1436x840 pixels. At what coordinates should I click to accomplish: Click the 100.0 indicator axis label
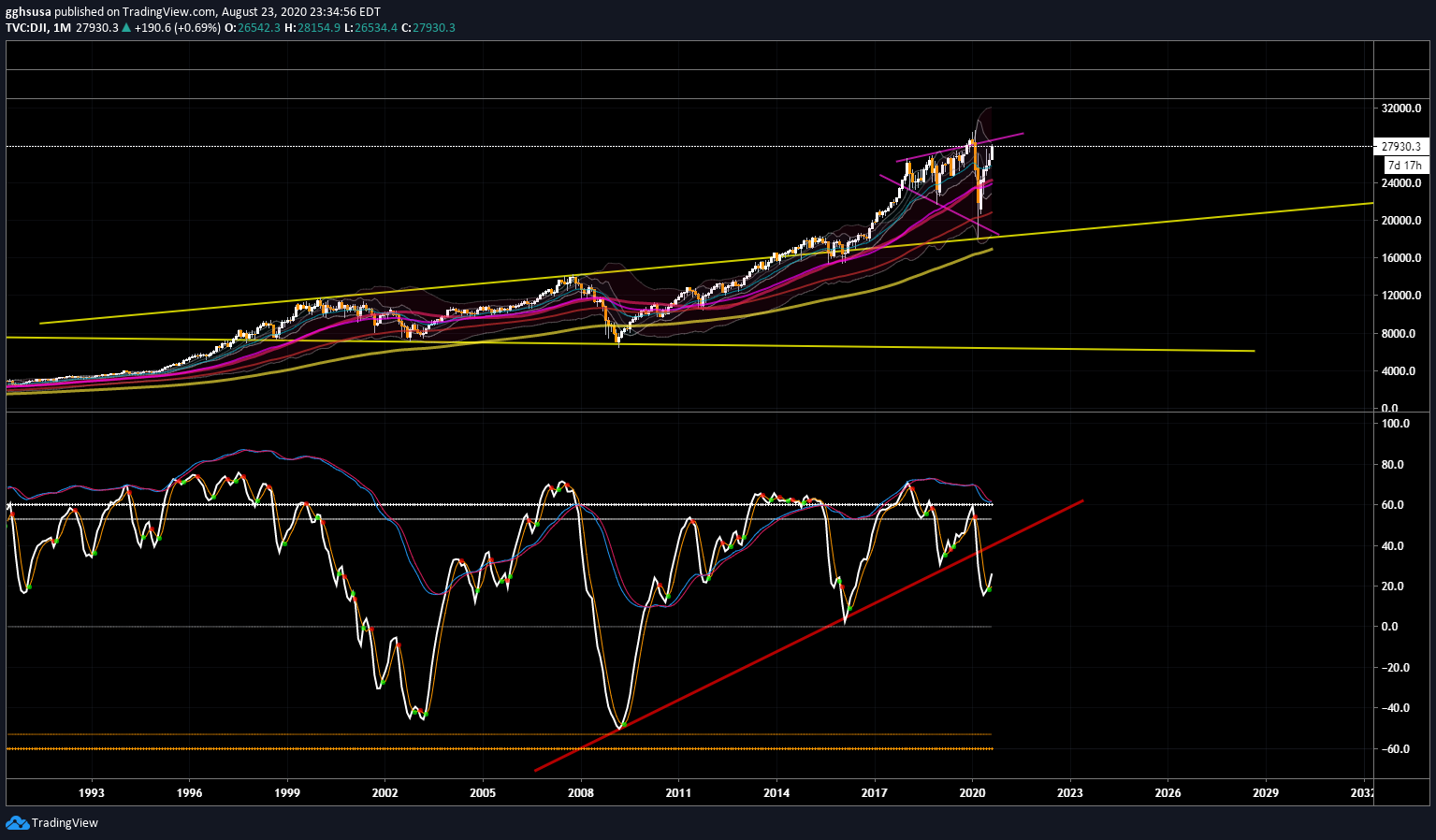1396,424
